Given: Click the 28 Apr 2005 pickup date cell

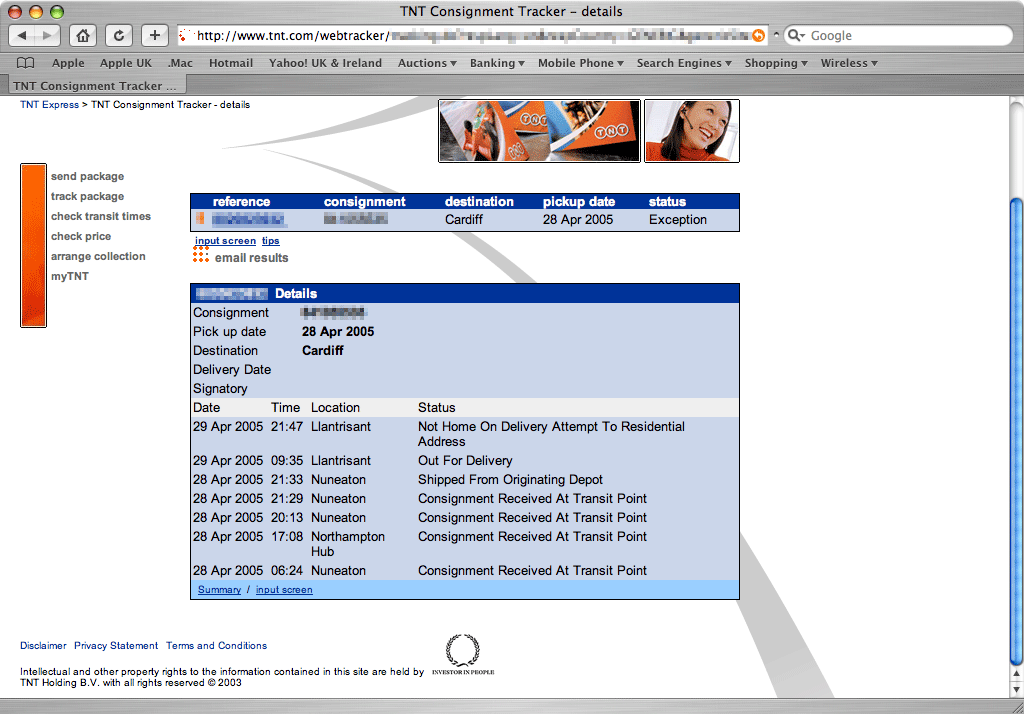Looking at the screenshot, I should point(578,219).
